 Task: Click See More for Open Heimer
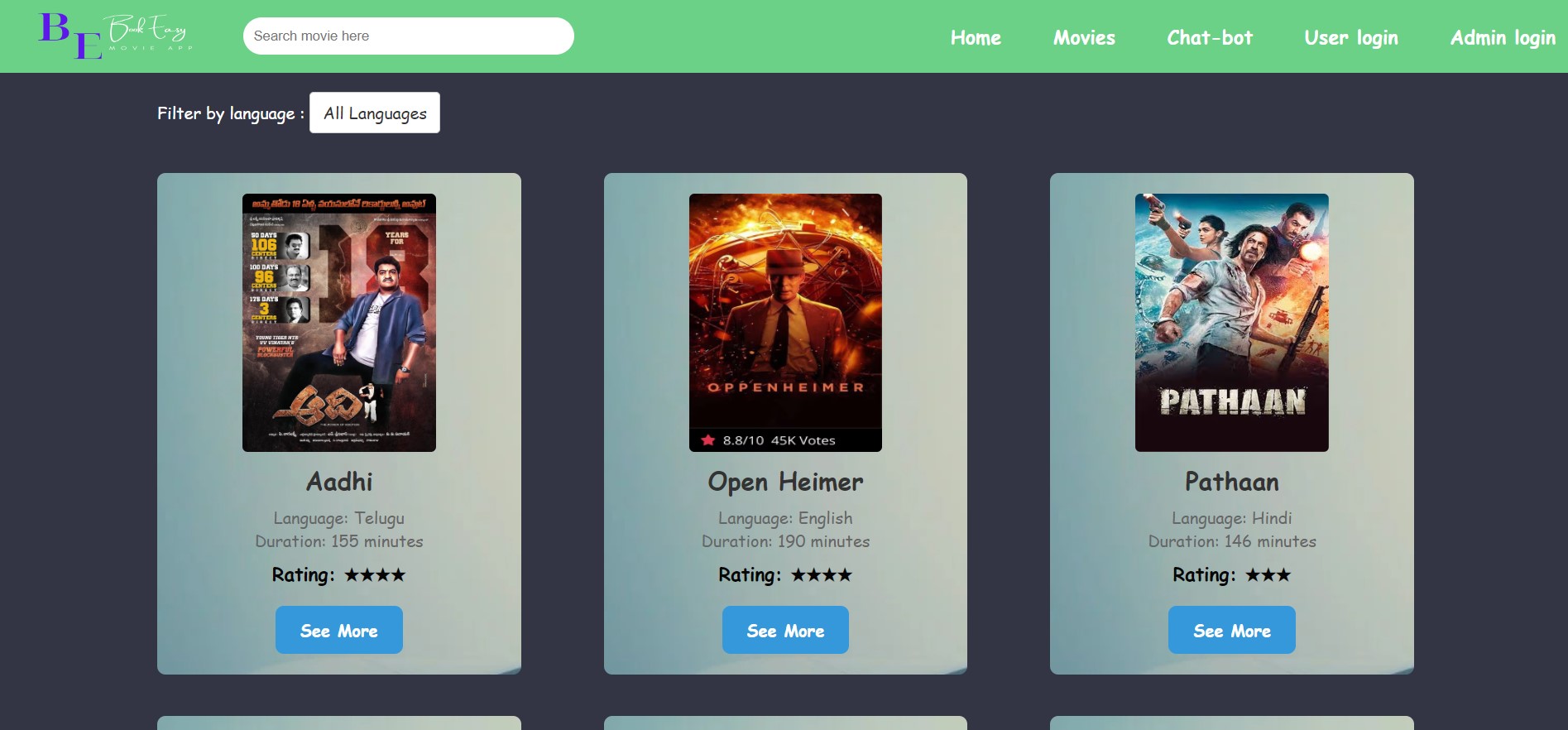(785, 630)
